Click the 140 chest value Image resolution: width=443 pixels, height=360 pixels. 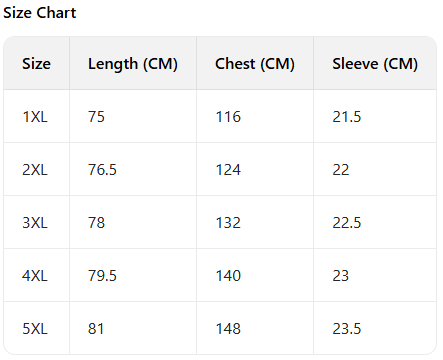(x=228, y=276)
